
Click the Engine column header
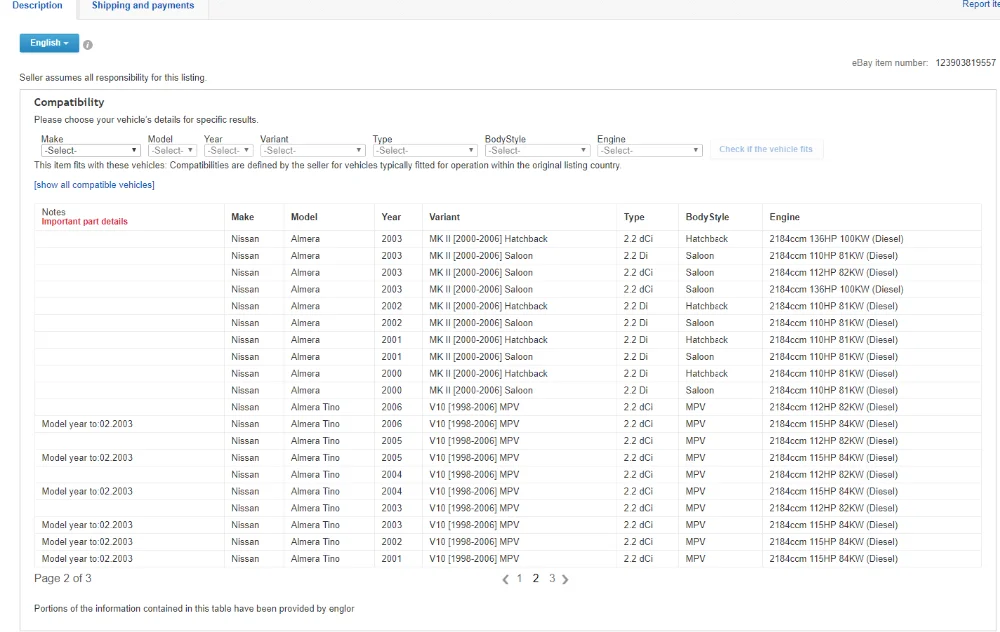pyautogui.click(x=784, y=217)
